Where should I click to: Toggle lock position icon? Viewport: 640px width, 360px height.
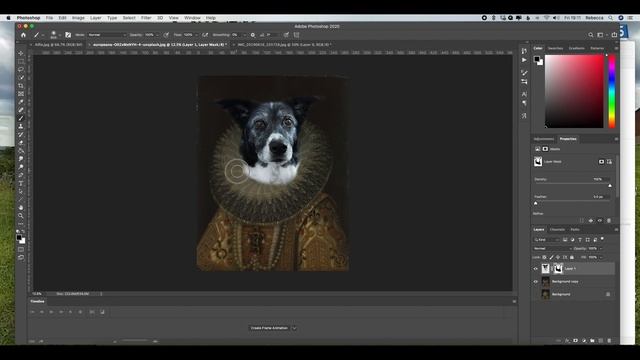[x=558, y=258]
